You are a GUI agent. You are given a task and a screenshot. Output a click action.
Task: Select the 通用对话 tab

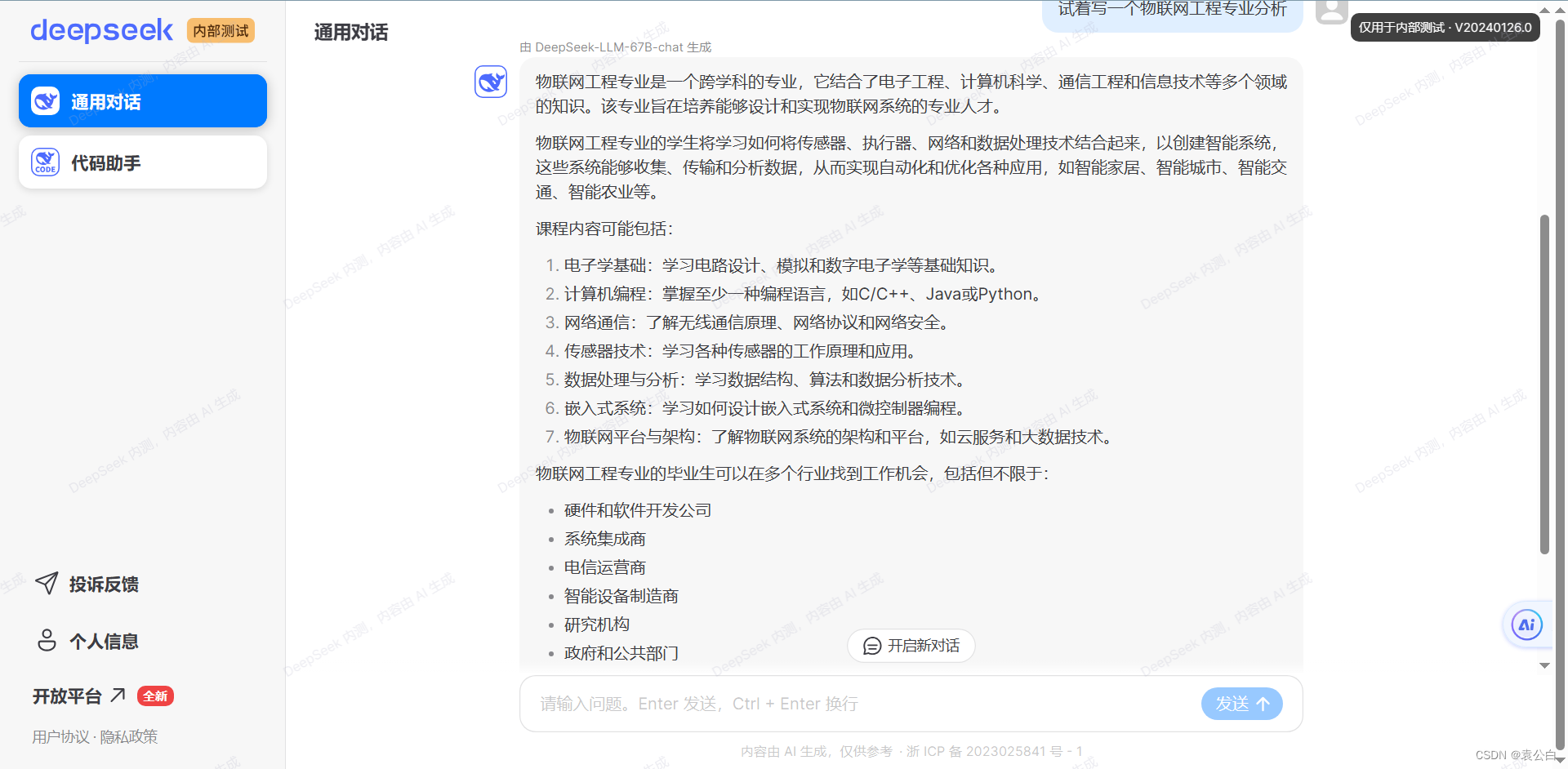pos(143,101)
